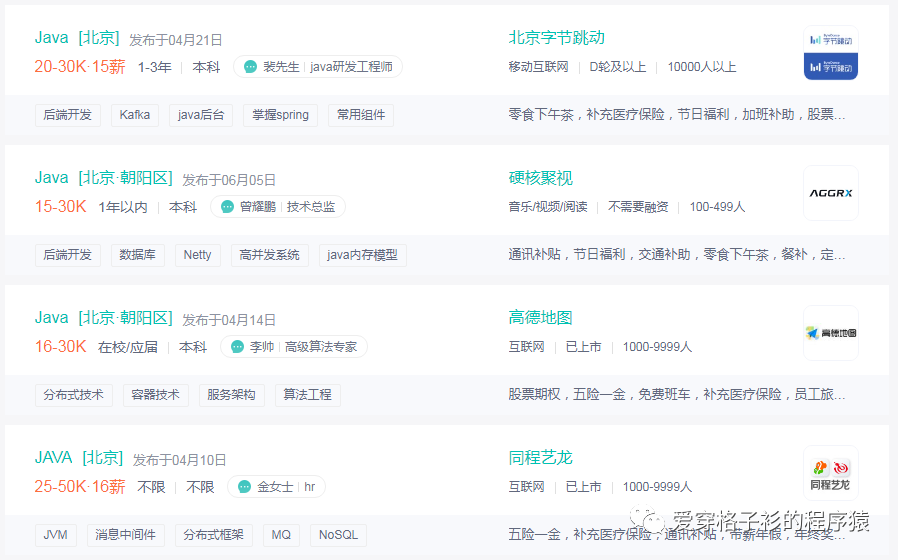The image size is (898, 560).
Task: Click the 高德地图 company logo
Action: coord(831,333)
